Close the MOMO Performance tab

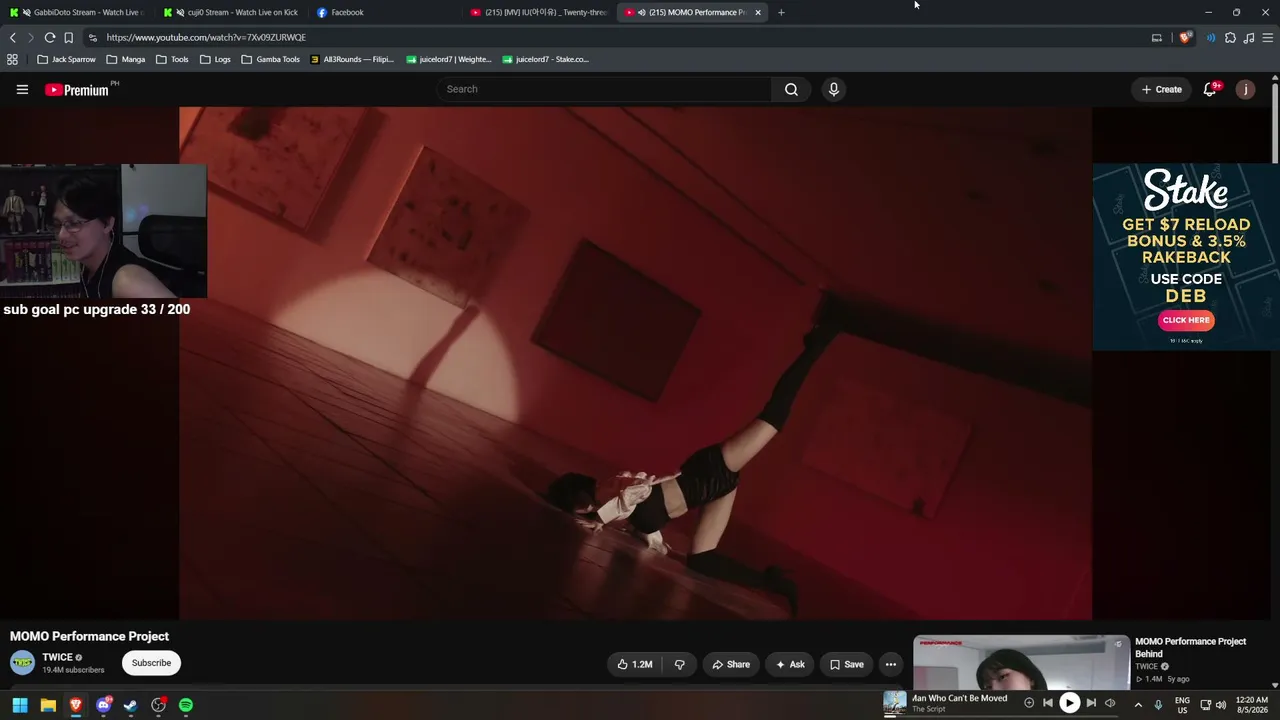coord(758,12)
